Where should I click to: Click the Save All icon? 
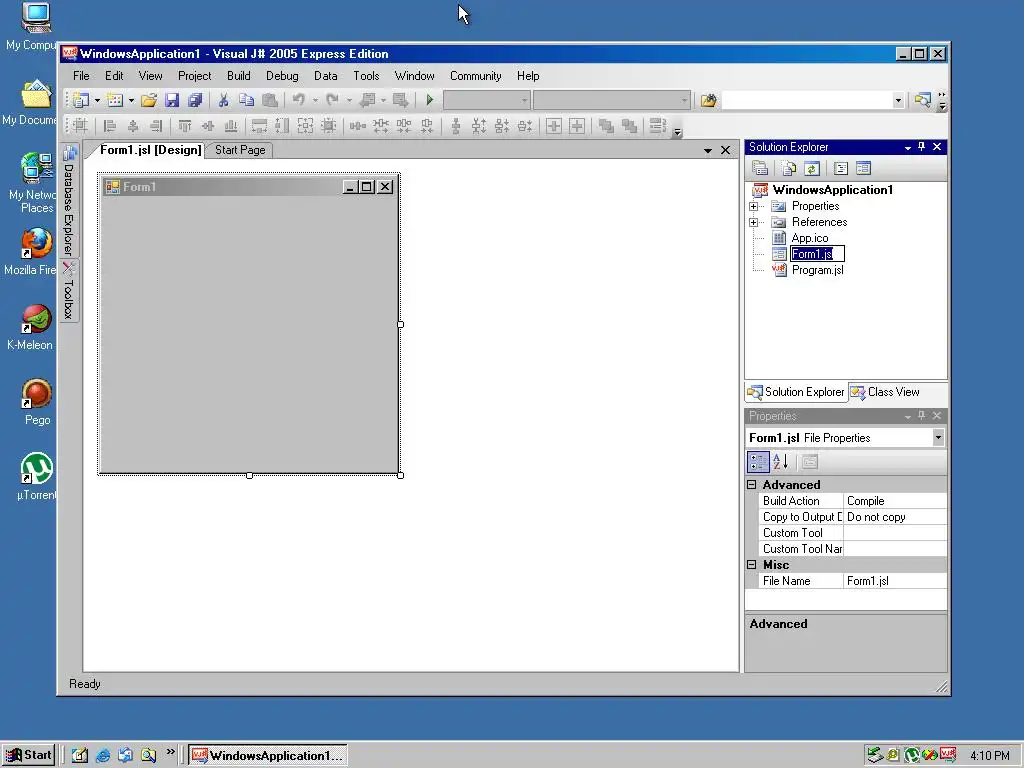tap(195, 100)
